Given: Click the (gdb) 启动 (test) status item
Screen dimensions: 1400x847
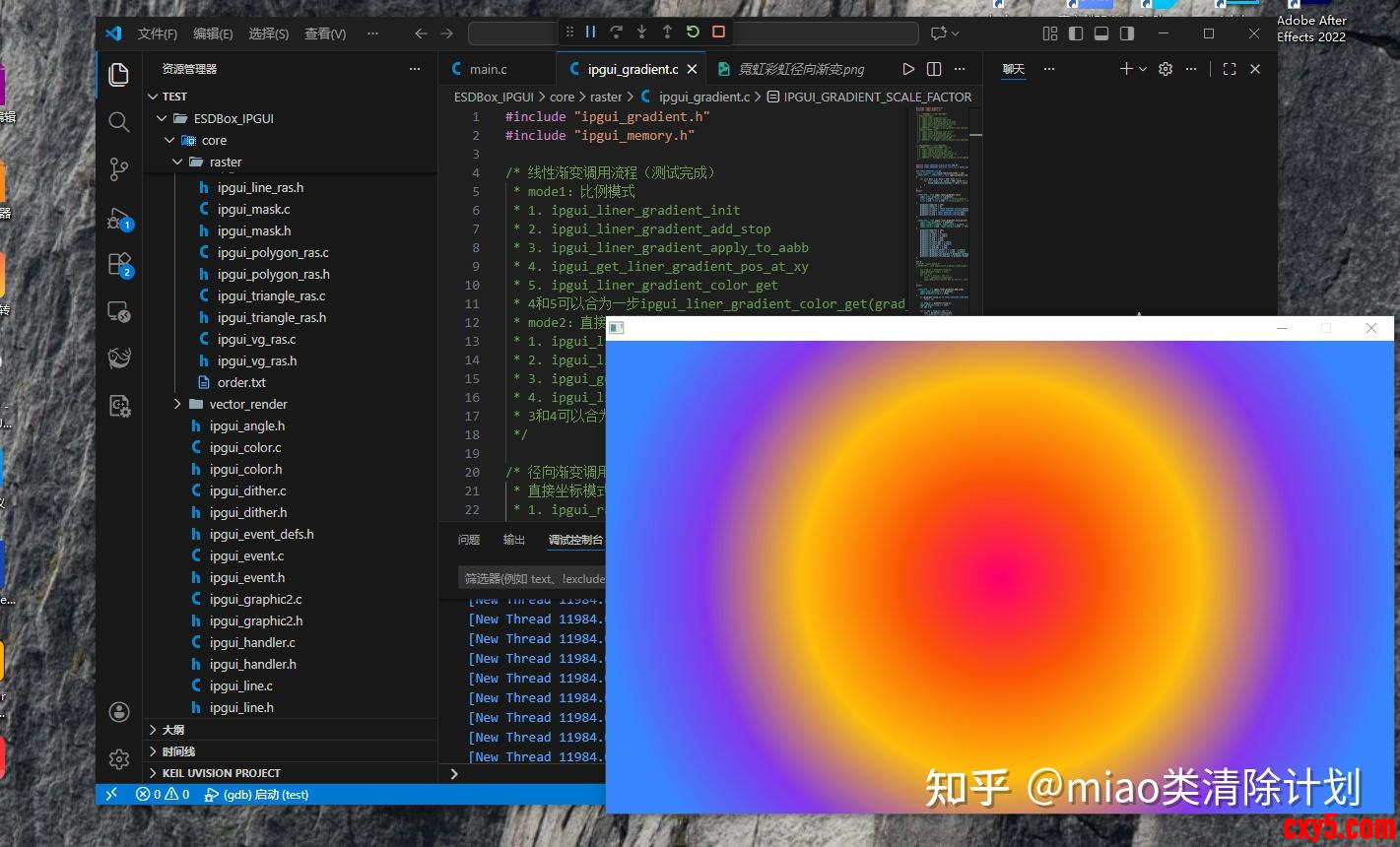Looking at the screenshot, I should coord(256,795).
